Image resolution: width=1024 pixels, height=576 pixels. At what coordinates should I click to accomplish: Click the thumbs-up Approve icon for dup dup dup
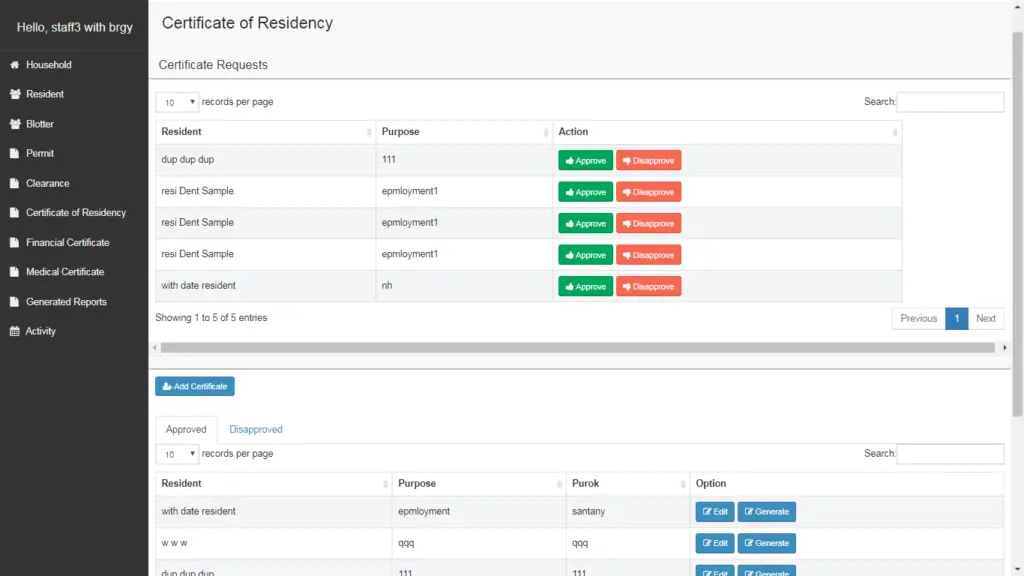[x=570, y=160]
